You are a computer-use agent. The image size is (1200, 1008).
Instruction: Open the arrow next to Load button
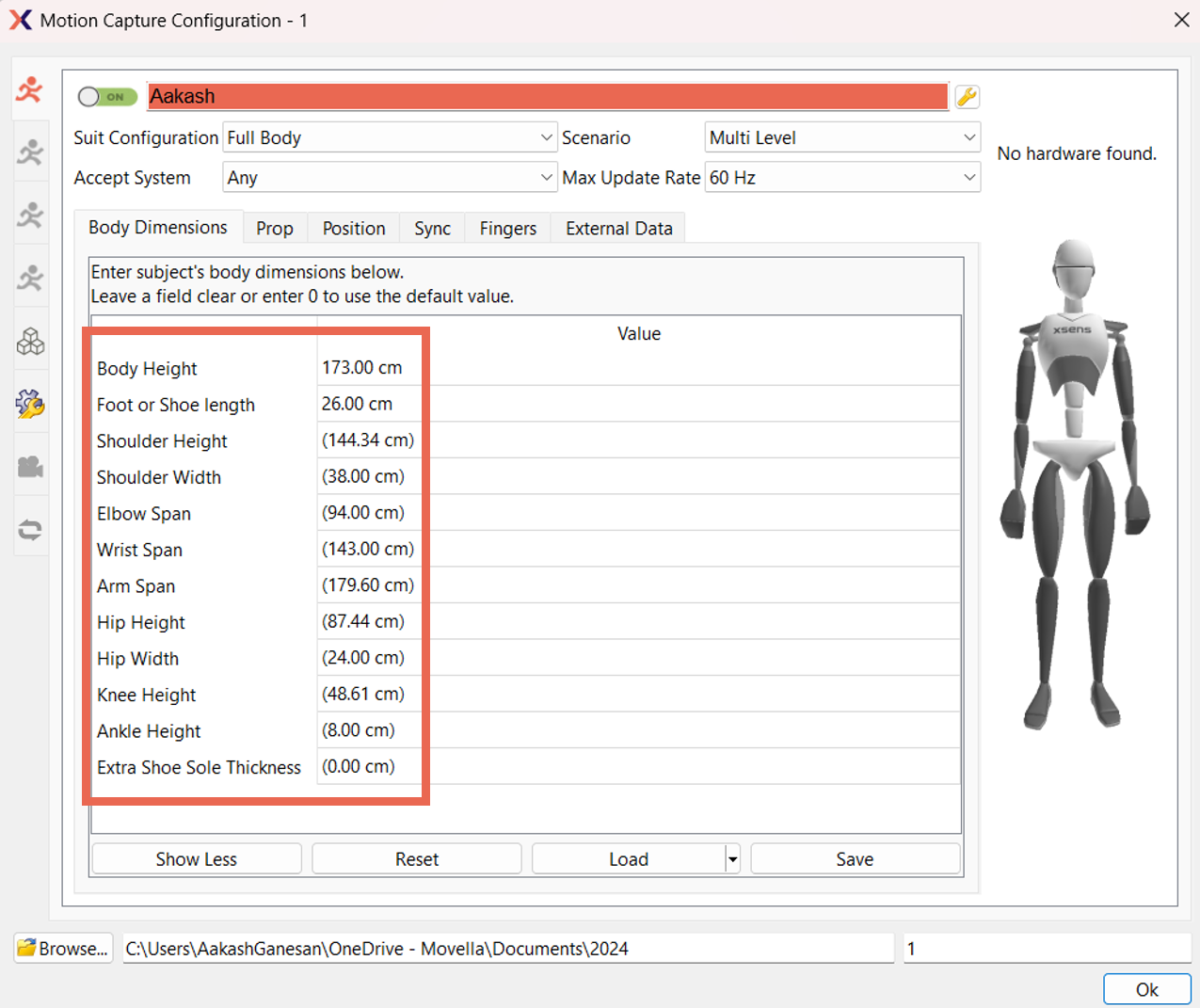(x=732, y=859)
